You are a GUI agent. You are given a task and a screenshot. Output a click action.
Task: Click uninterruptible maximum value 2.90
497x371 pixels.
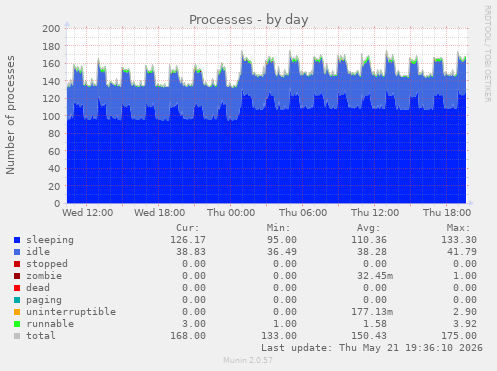(x=465, y=312)
